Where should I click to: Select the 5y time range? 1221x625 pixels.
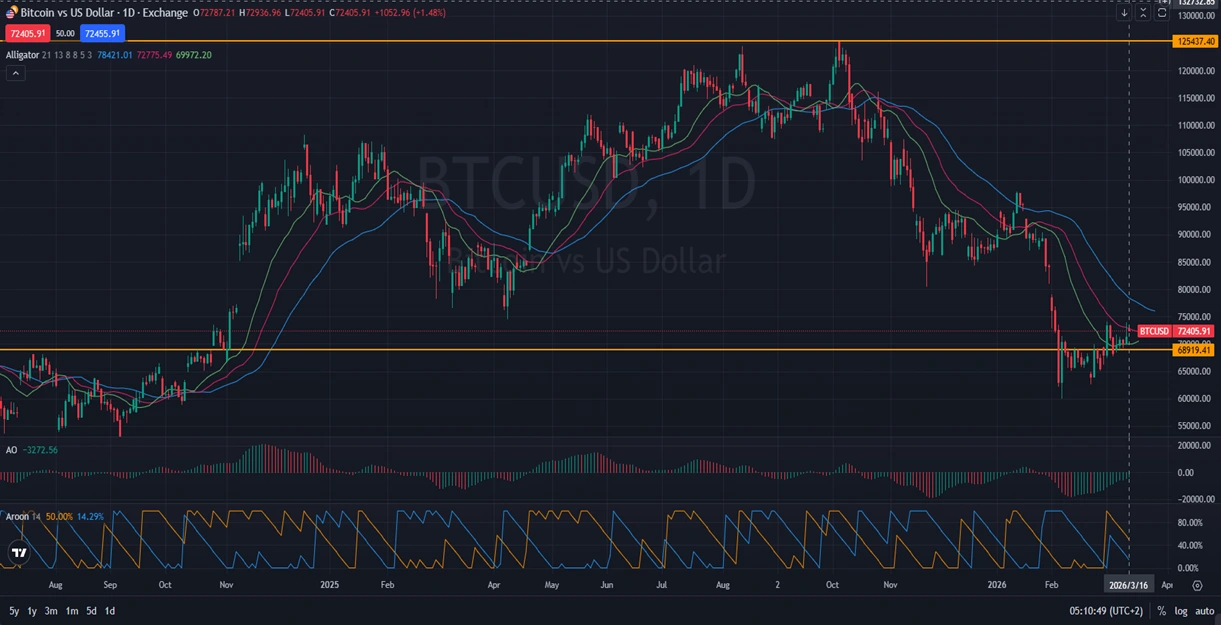click(14, 611)
